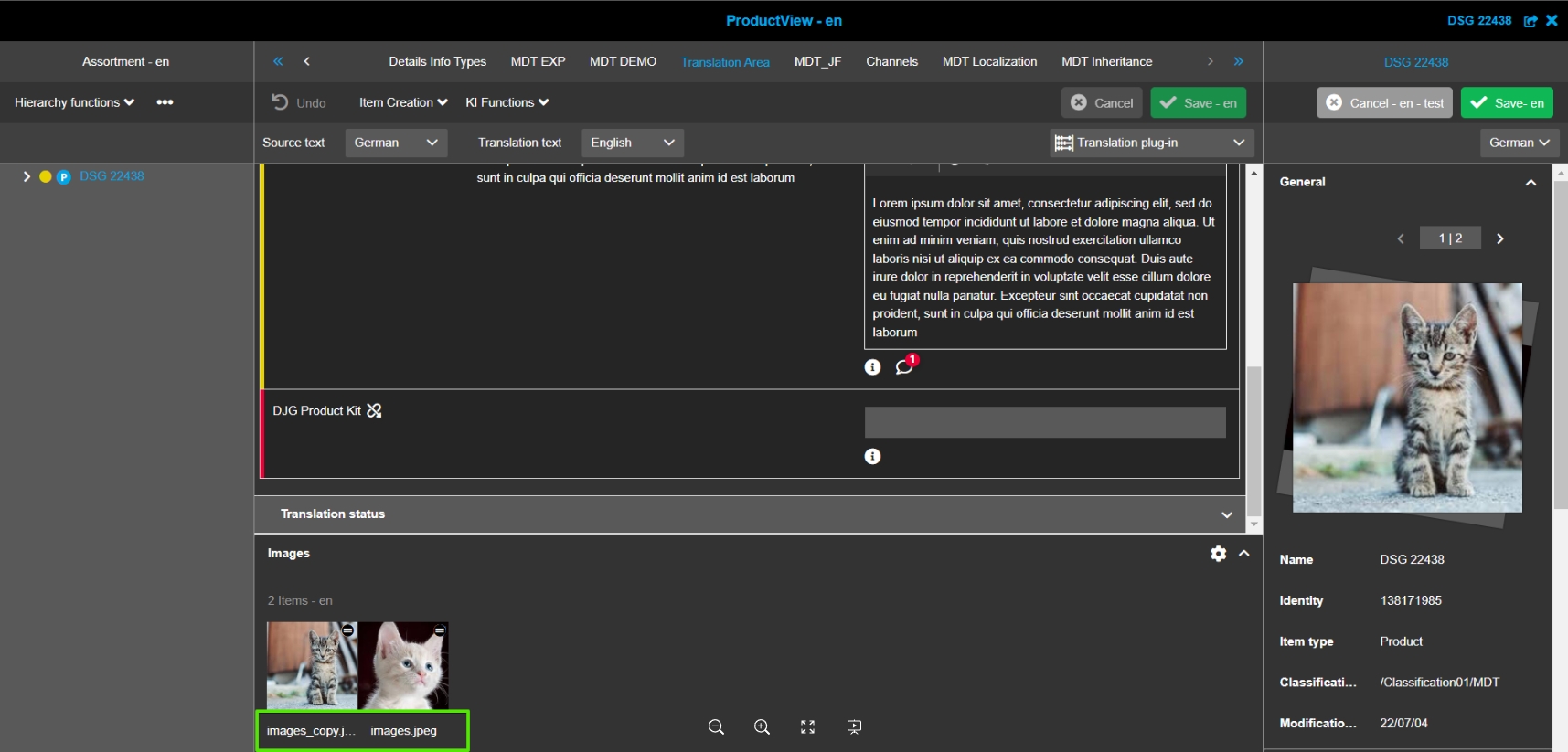The width and height of the screenshot is (1568, 752).
Task: Select the white kitten images.jpeg thumbnail
Action: (x=403, y=665)
